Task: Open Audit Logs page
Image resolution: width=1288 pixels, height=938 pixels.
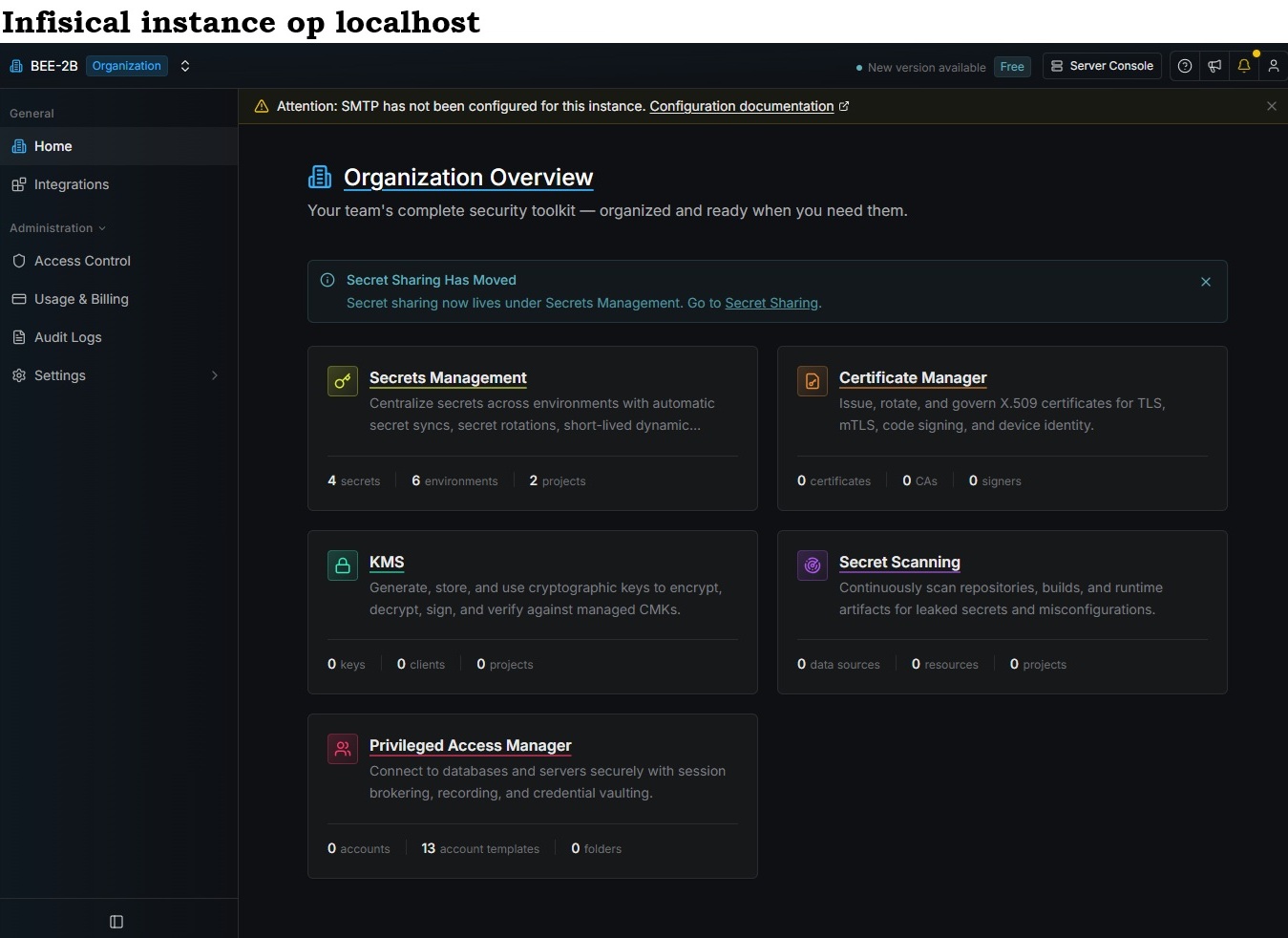Action: (x=118, y=337)
